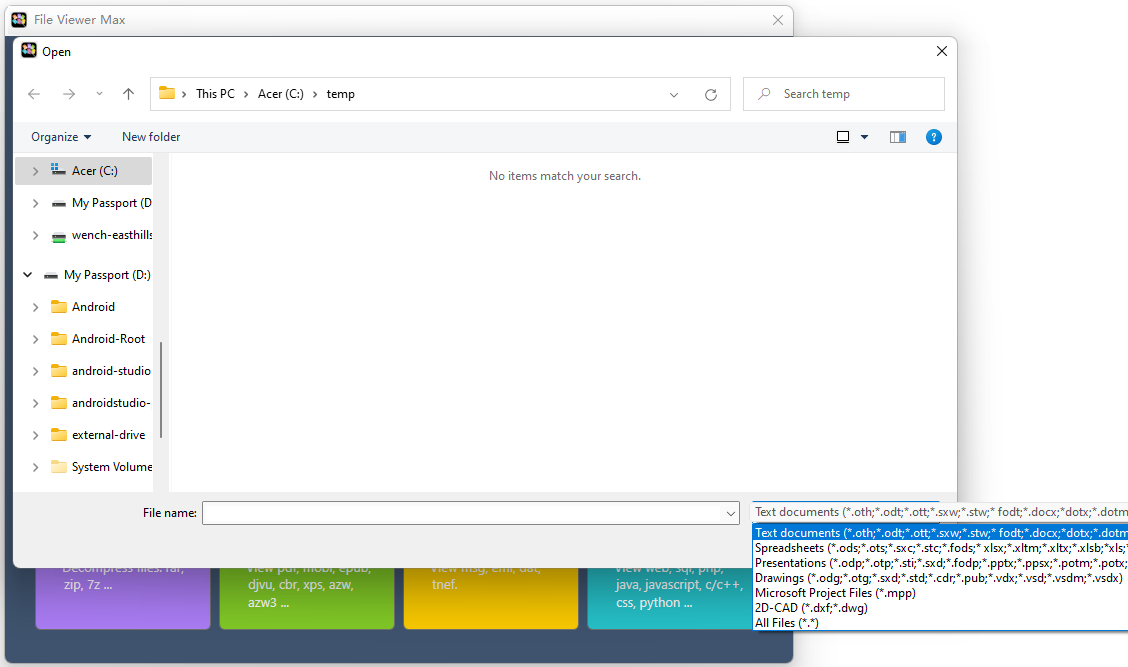
Task: Open the address bar history dropdown
Action: coord(673,93)
